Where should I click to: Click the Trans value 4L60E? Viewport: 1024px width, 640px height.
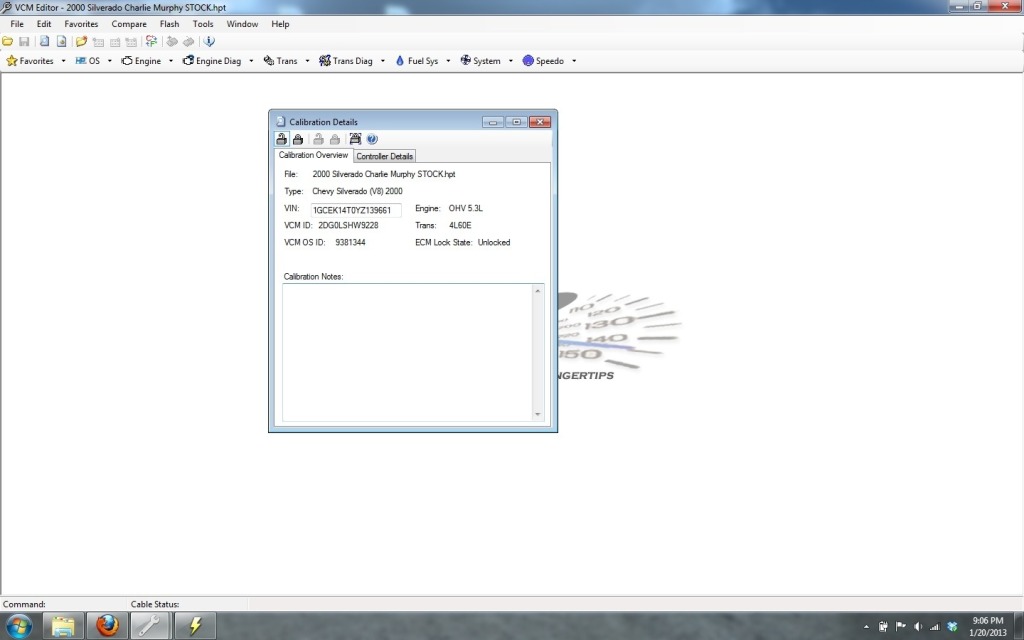click(460, 225)
